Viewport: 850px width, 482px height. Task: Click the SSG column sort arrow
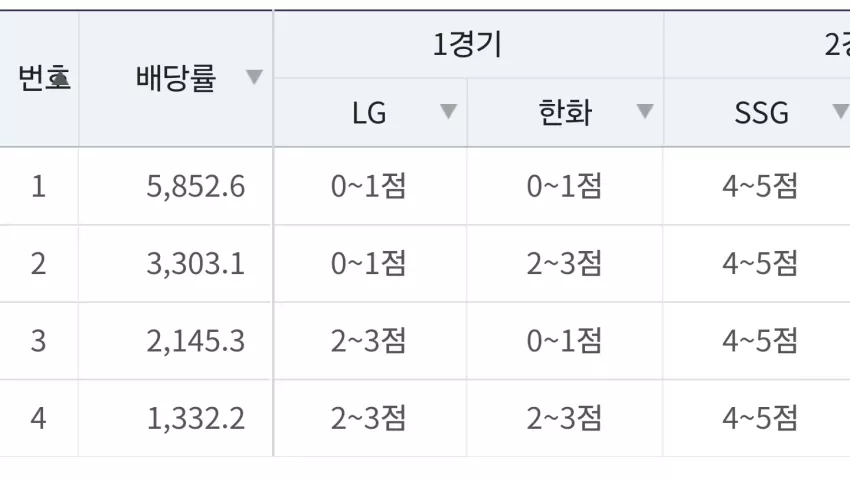(840, 111)
